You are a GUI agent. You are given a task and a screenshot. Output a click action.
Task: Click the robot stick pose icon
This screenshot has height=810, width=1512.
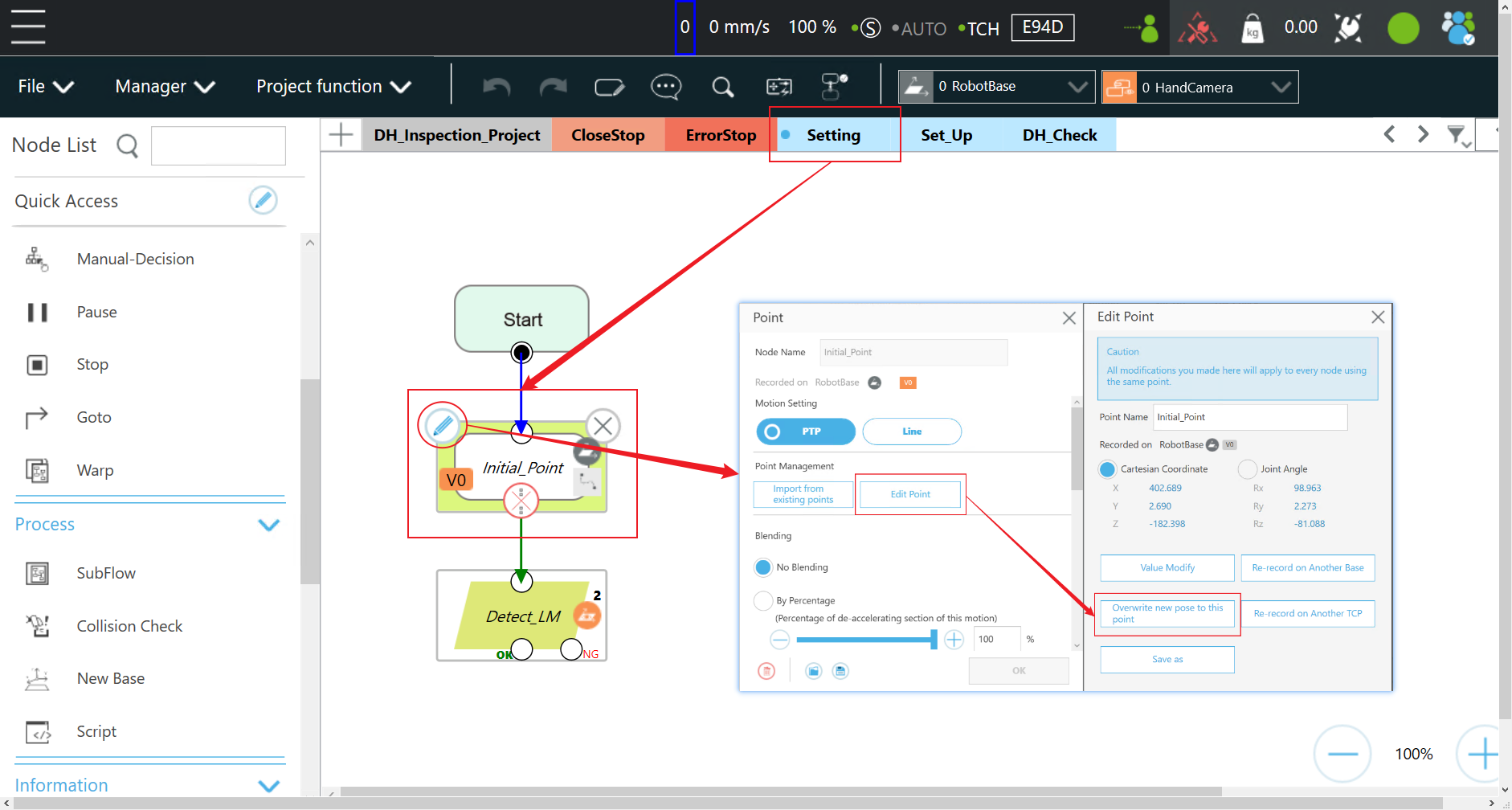(x=1348, y=28)
